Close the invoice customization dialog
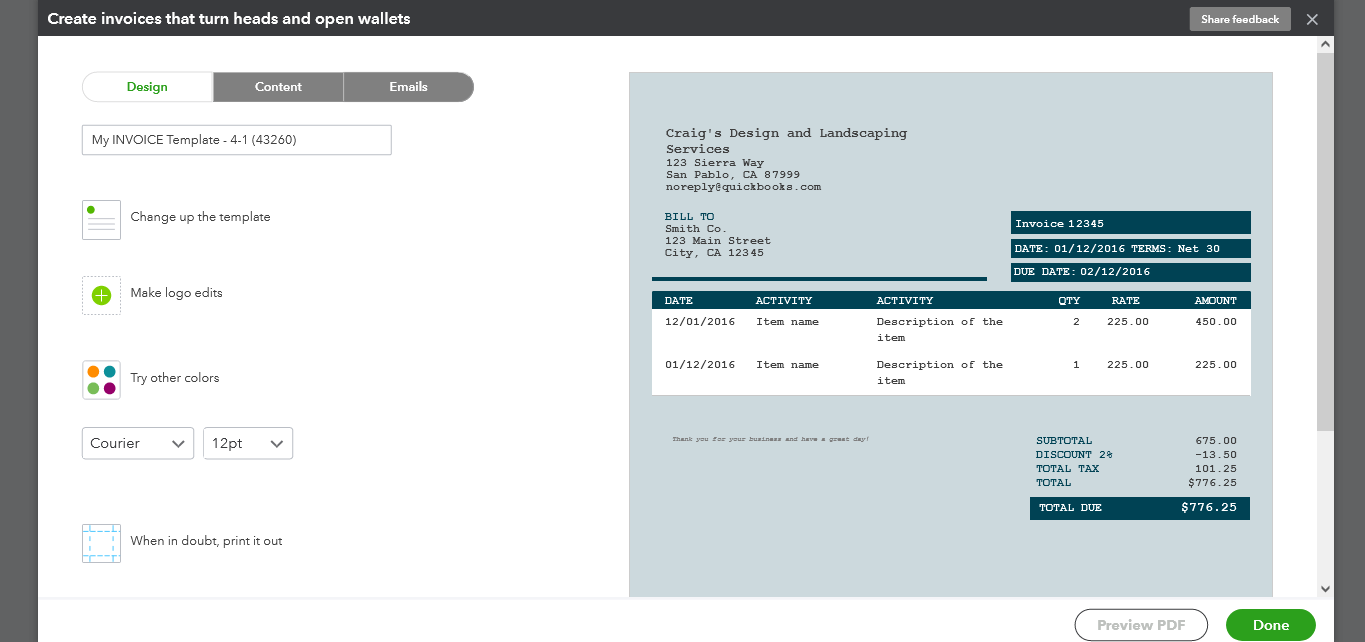The height and width of the screenshot is (642, 1365). pyautogui.click(x=1312, y=18)
